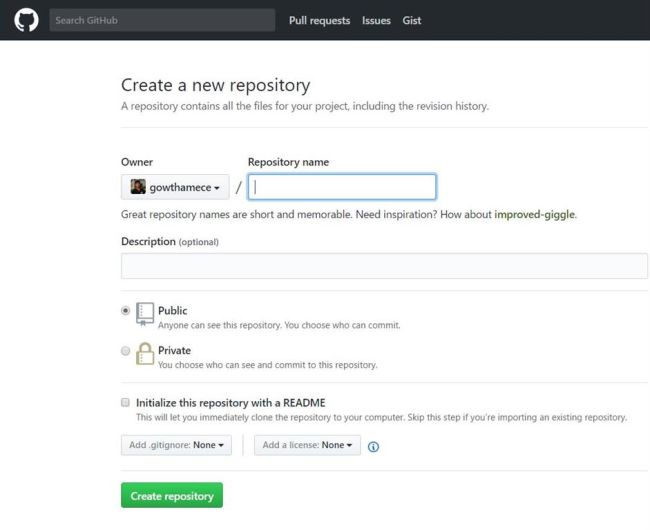The image size is (650, 530).
Task: Open Pull requests in the header
Action: (x=319, y=20)
